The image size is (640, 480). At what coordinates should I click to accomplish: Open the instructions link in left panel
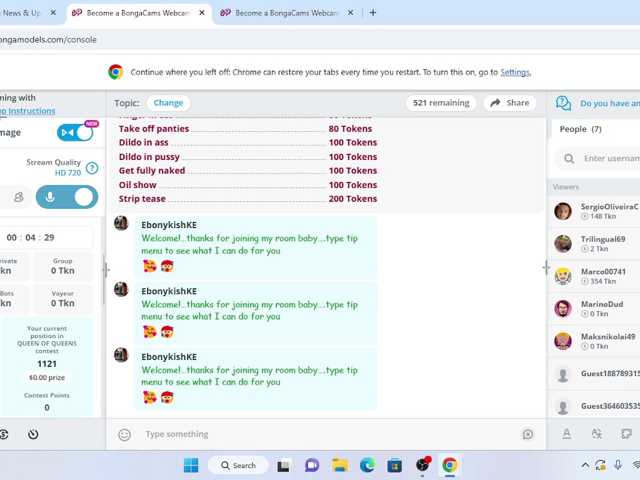click(x=27, y=111)
